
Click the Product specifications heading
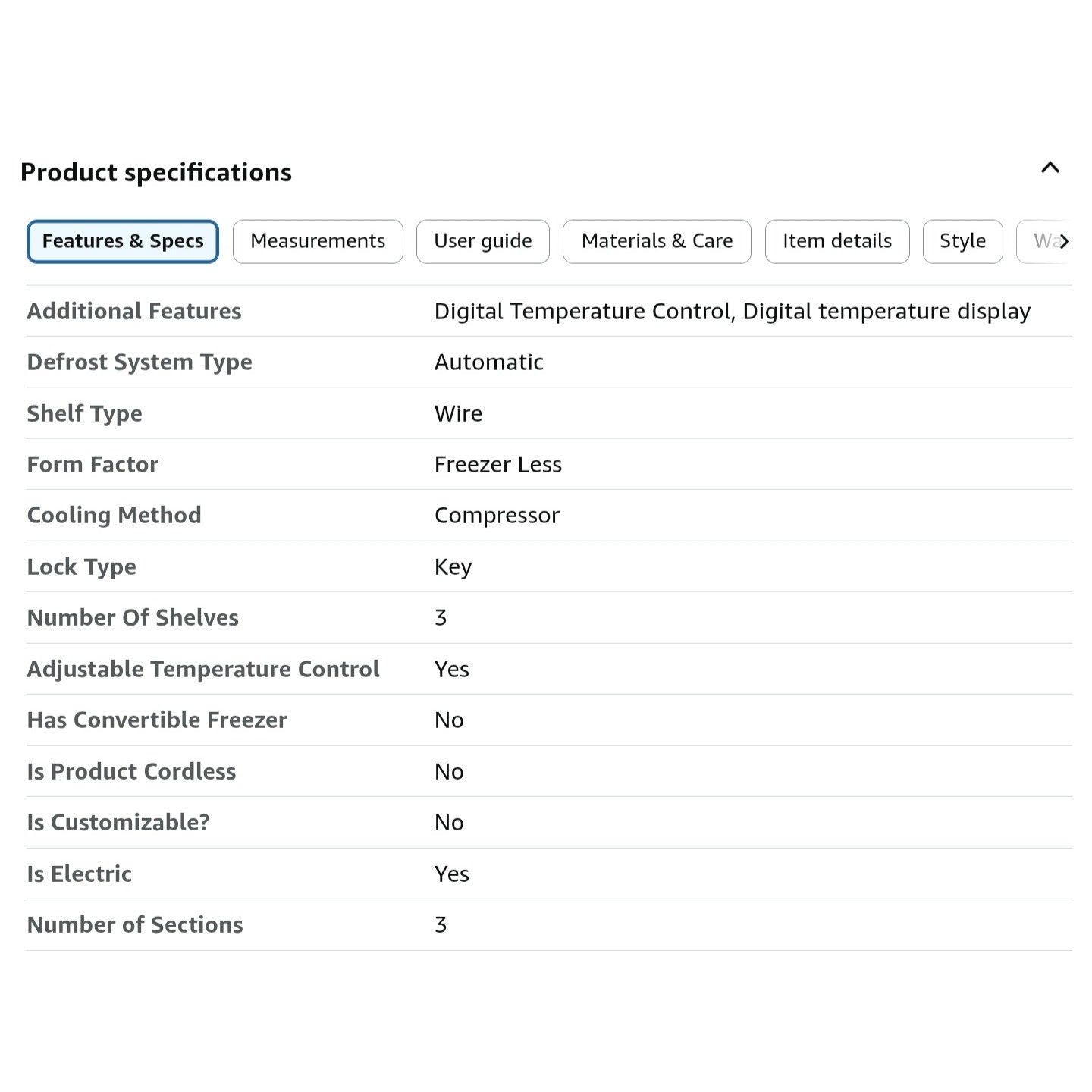click(156, 172)
